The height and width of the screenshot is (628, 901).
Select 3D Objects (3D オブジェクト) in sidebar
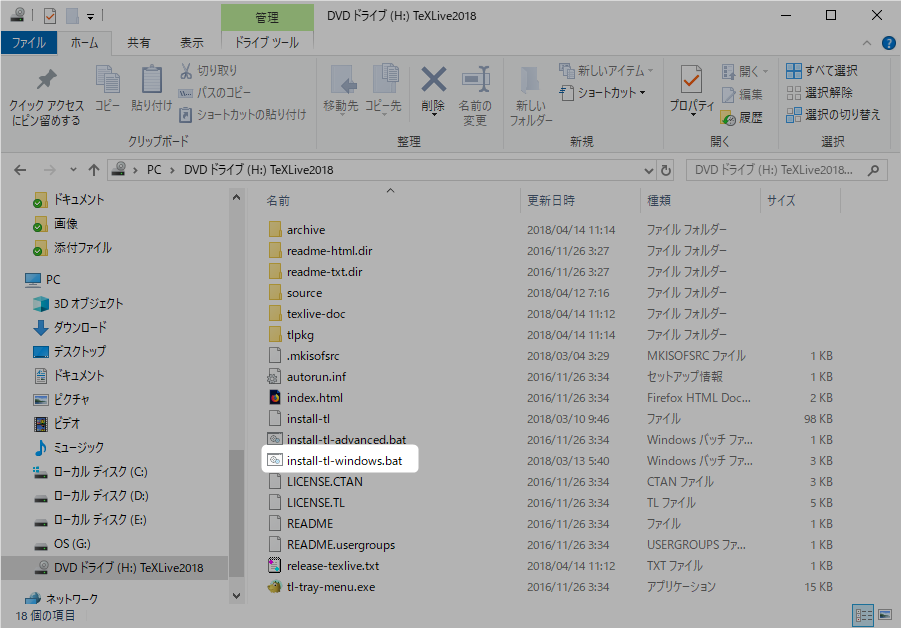(78, 303)
